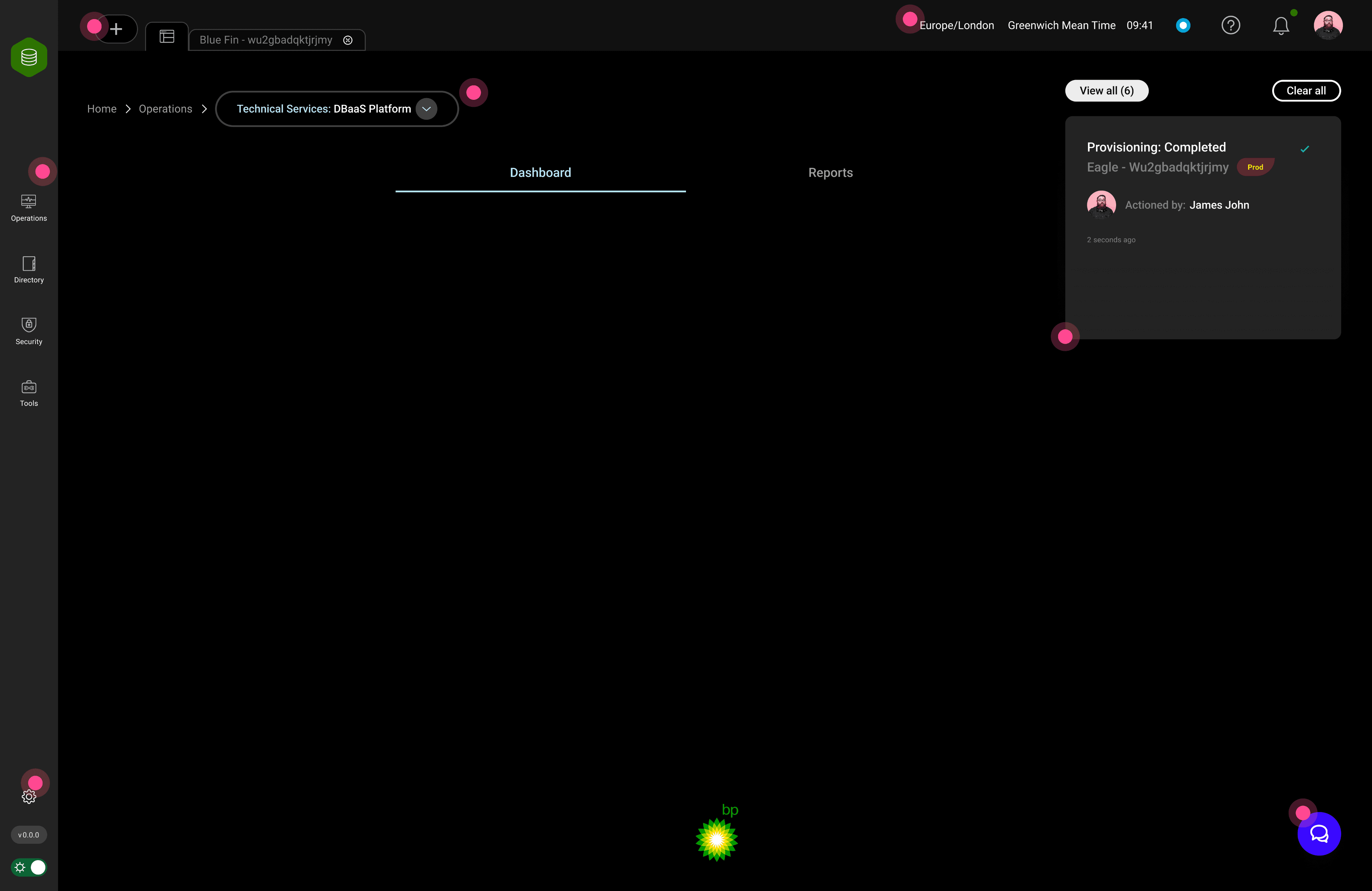Close the Blue Fin tab
Screen dimensions: 1372x891
pyautogui.click(x=348, y=40)
